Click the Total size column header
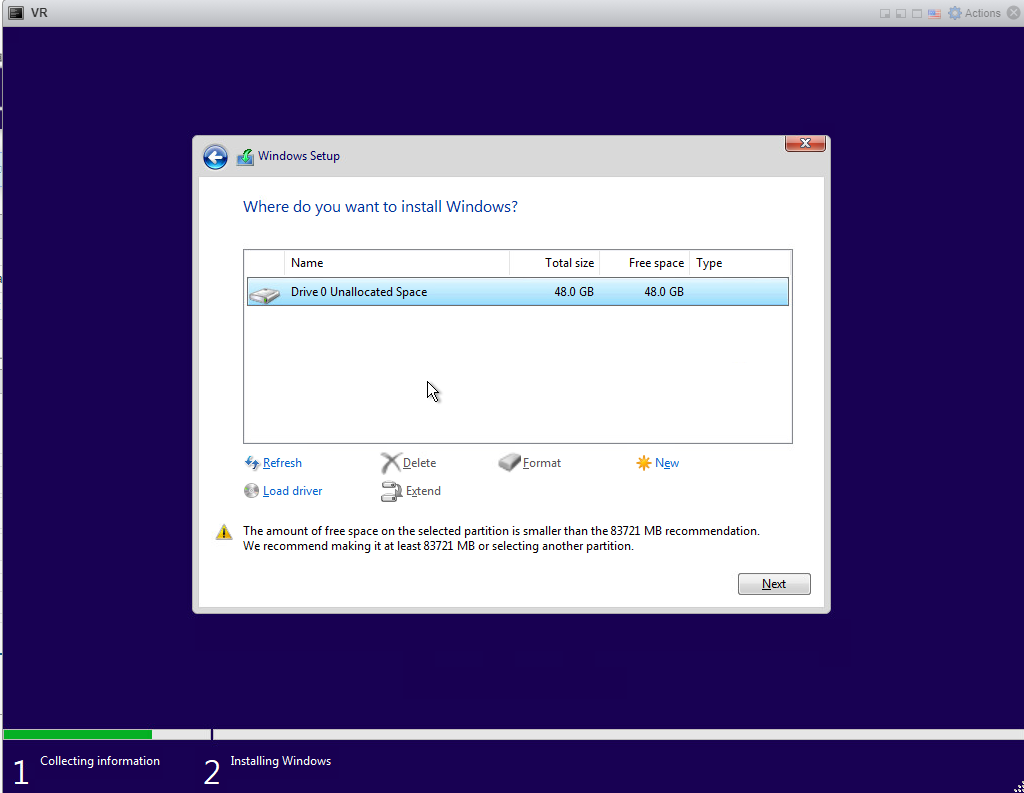Viewport: 1024px width, 793px height. click(554, 263)
